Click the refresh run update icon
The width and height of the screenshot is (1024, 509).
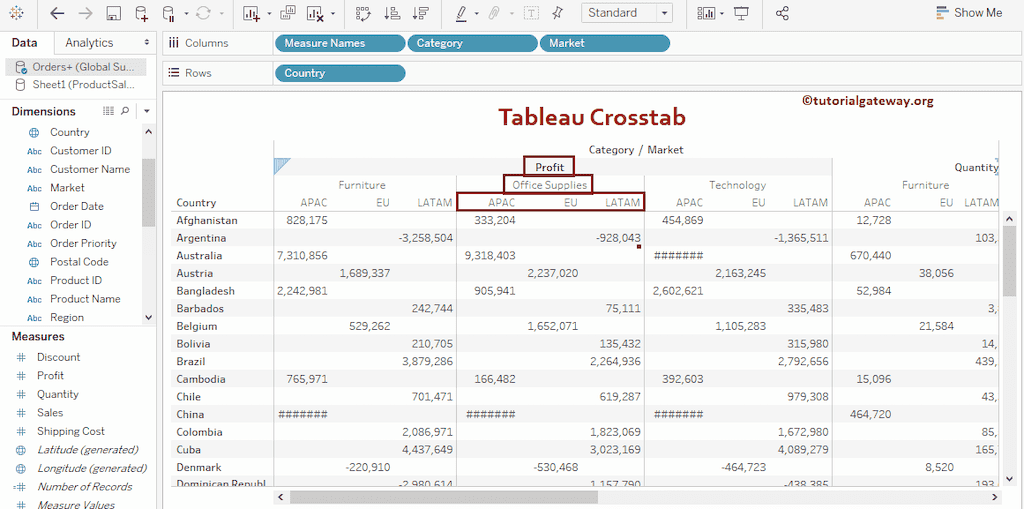point(204,13)
